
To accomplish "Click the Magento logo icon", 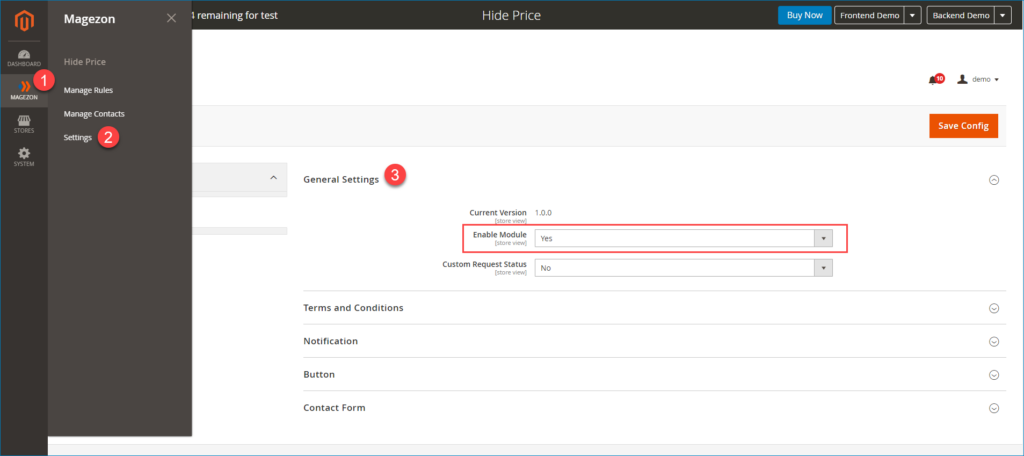I will 24,20.
